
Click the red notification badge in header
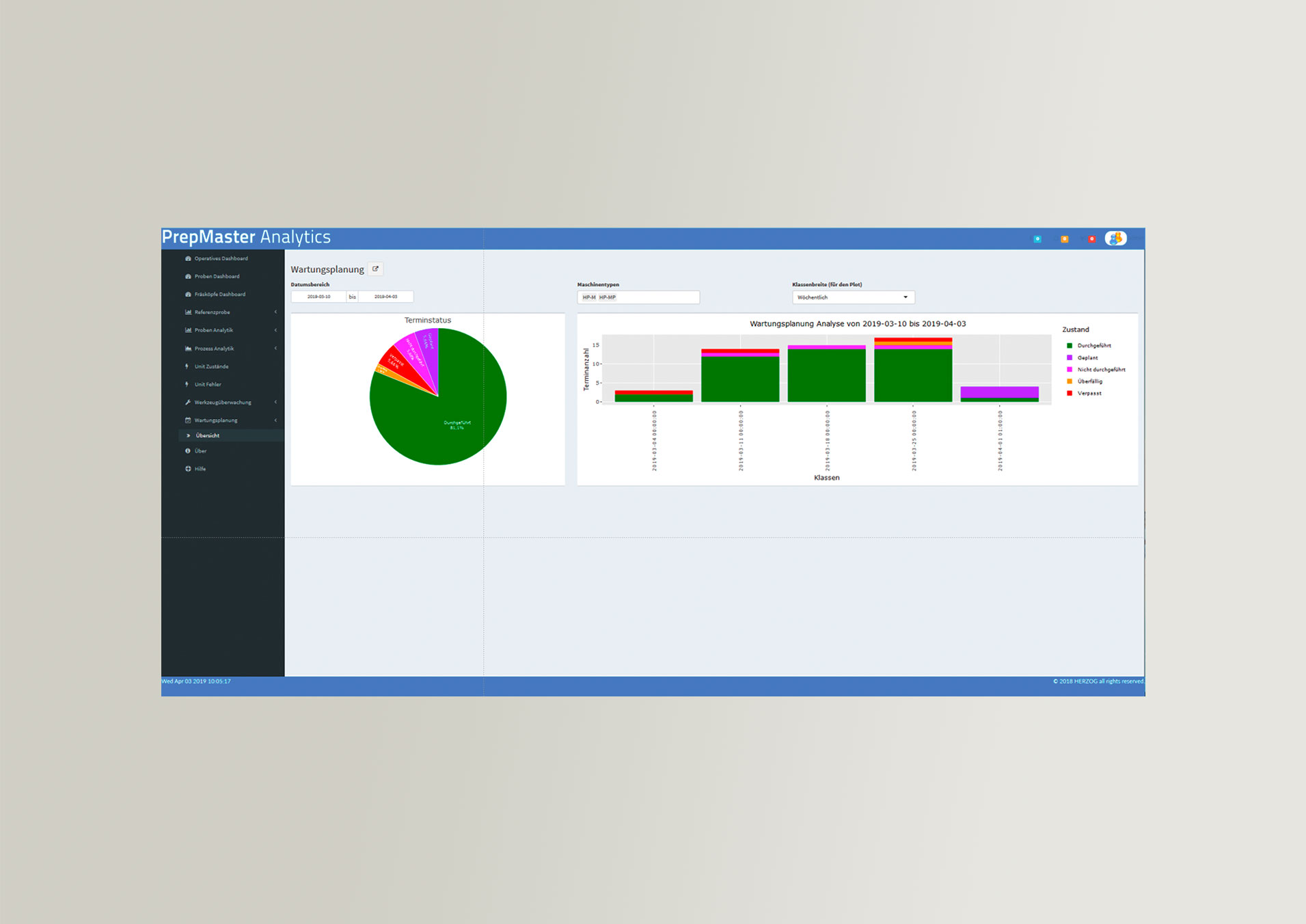click(1091, 239)
